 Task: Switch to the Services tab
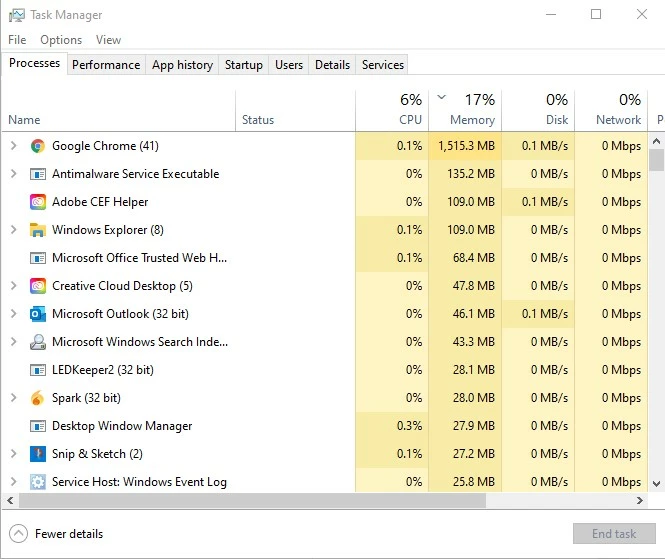click(x=383, y=64)
